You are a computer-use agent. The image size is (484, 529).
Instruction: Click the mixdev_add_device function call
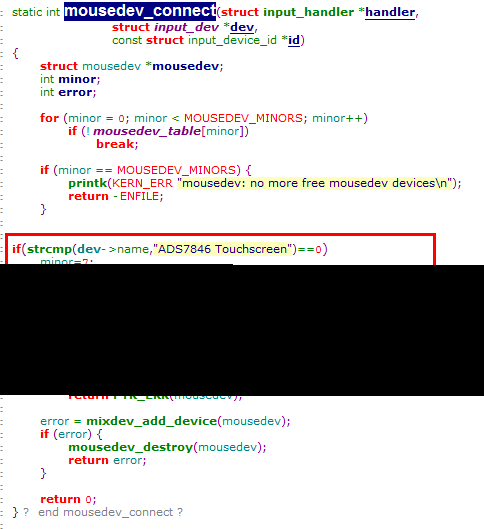click(x=152, y=421)
